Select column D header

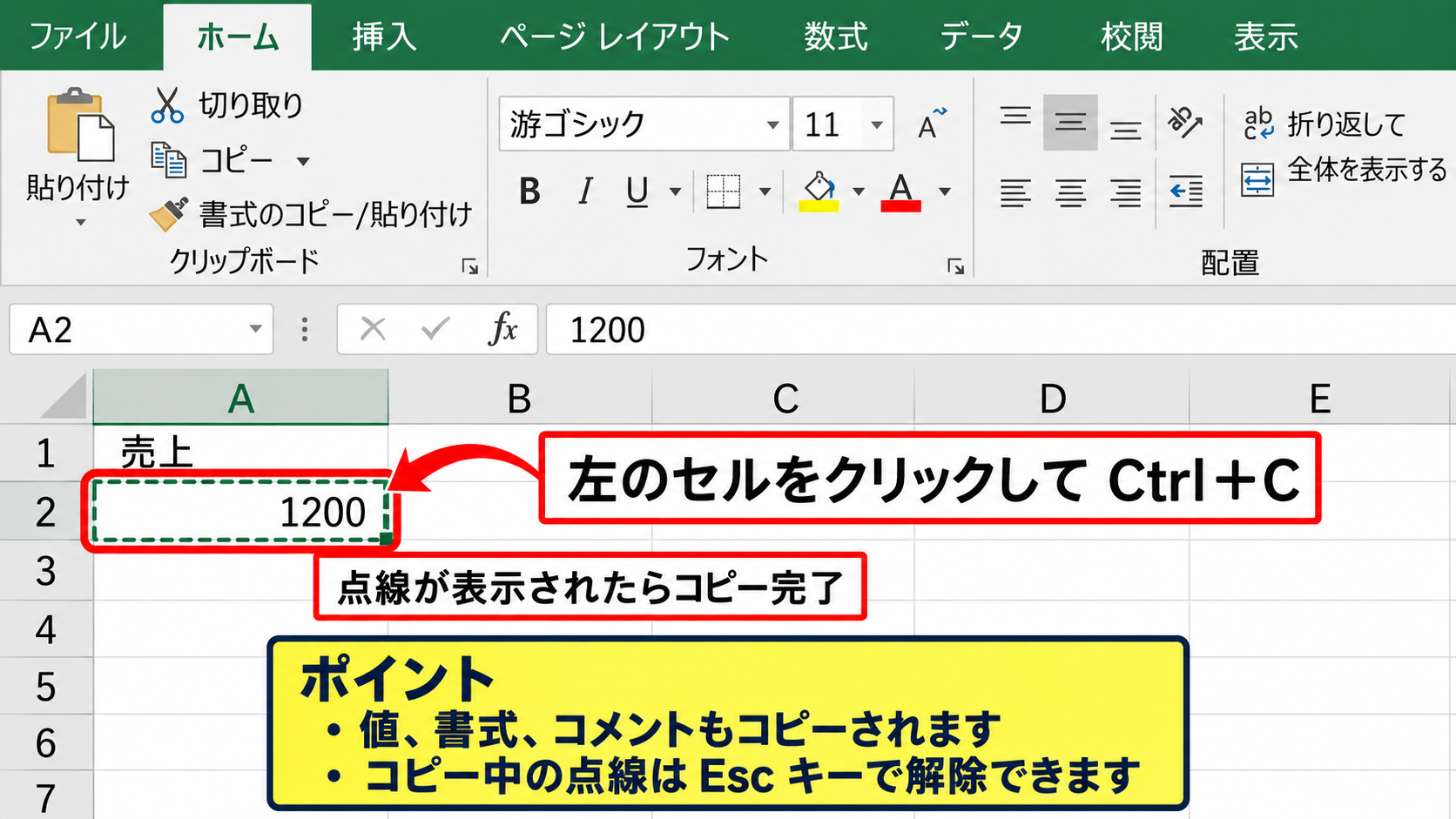point(1052,397)
